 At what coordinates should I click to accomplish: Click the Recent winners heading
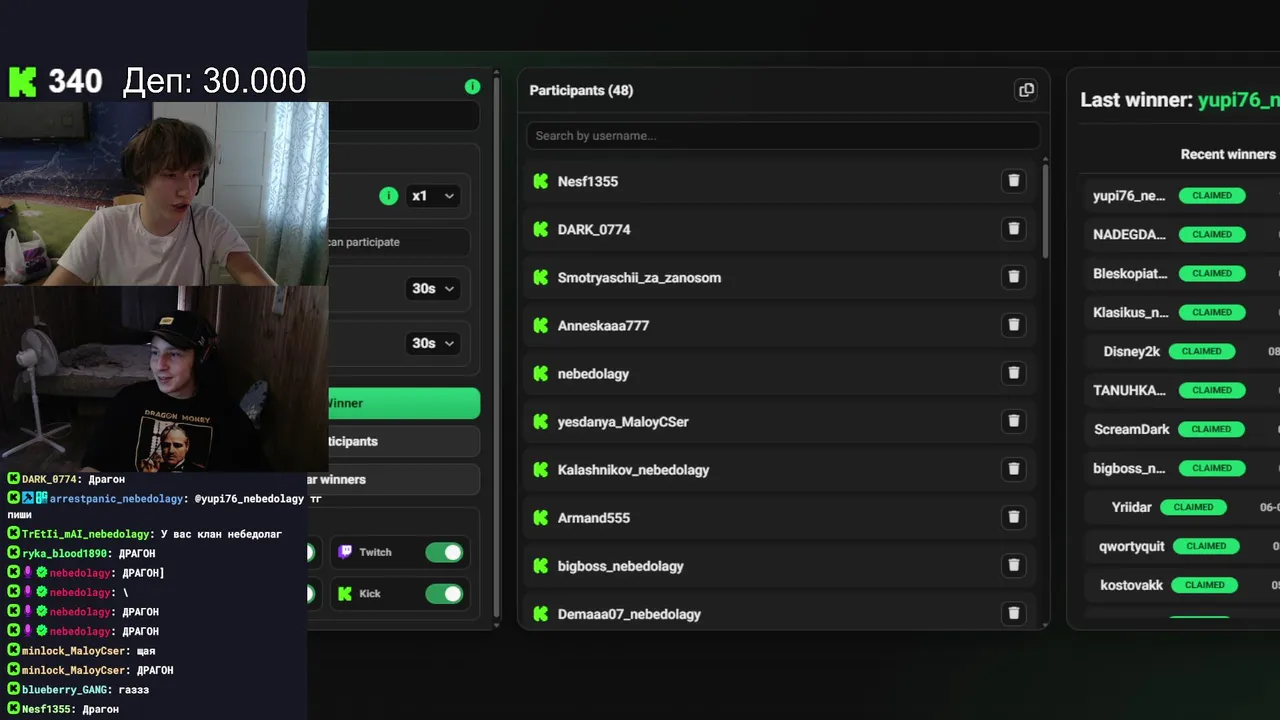(1228, 154)
